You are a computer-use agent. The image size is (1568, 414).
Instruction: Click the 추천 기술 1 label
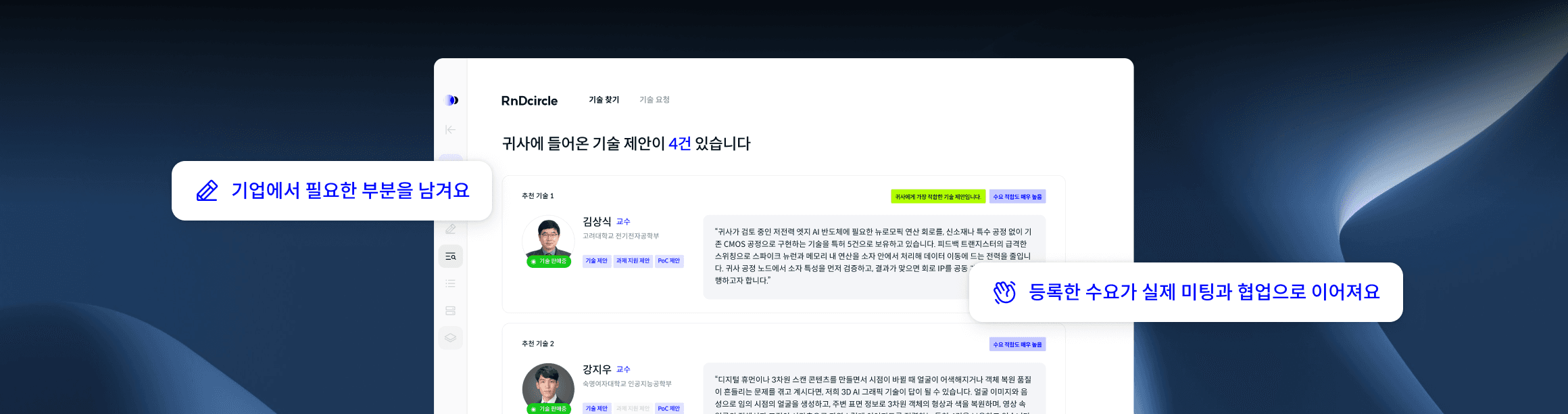pos(538,196)
